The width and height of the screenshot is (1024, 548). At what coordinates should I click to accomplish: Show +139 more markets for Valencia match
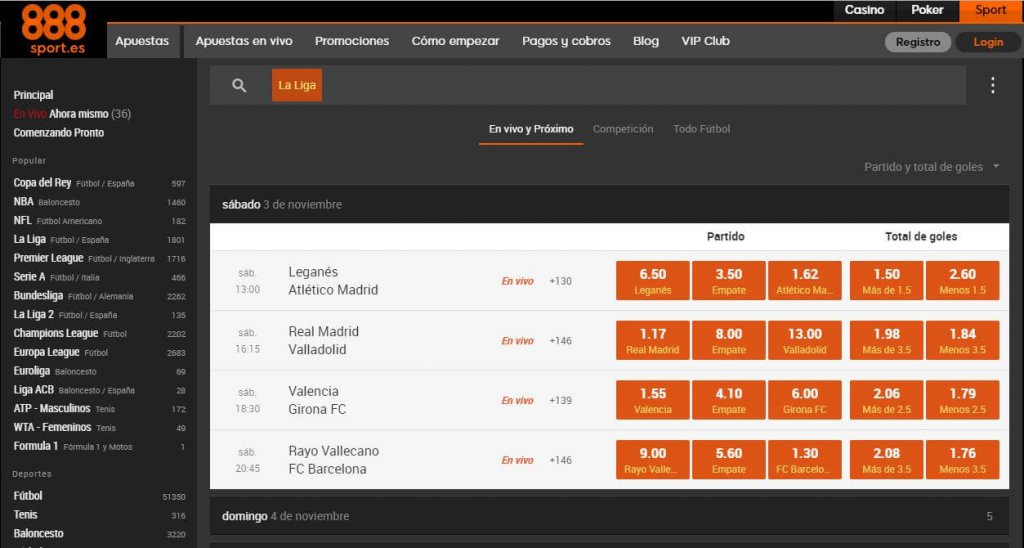point(560,400)
